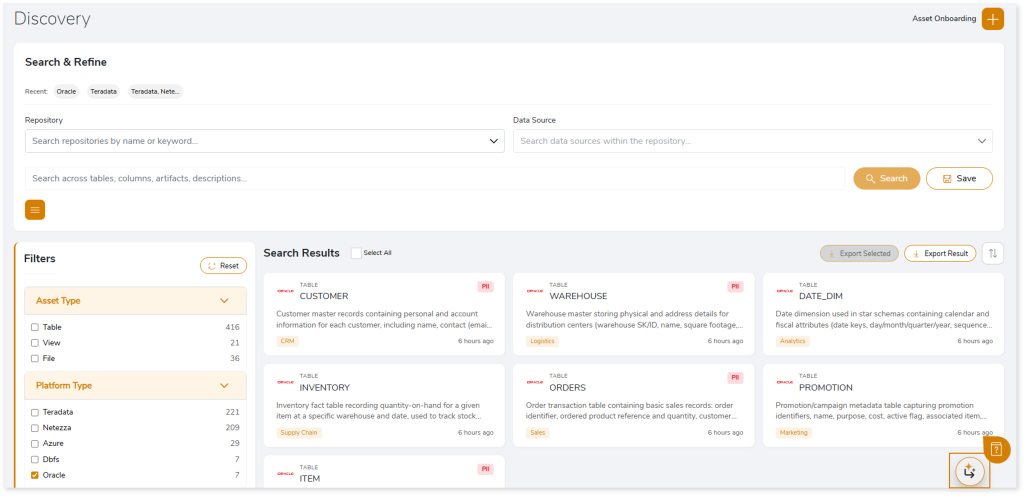Select the recent Teradata search chip
This screenshot has width=1024, height=496.
click(x=103, y=91)
